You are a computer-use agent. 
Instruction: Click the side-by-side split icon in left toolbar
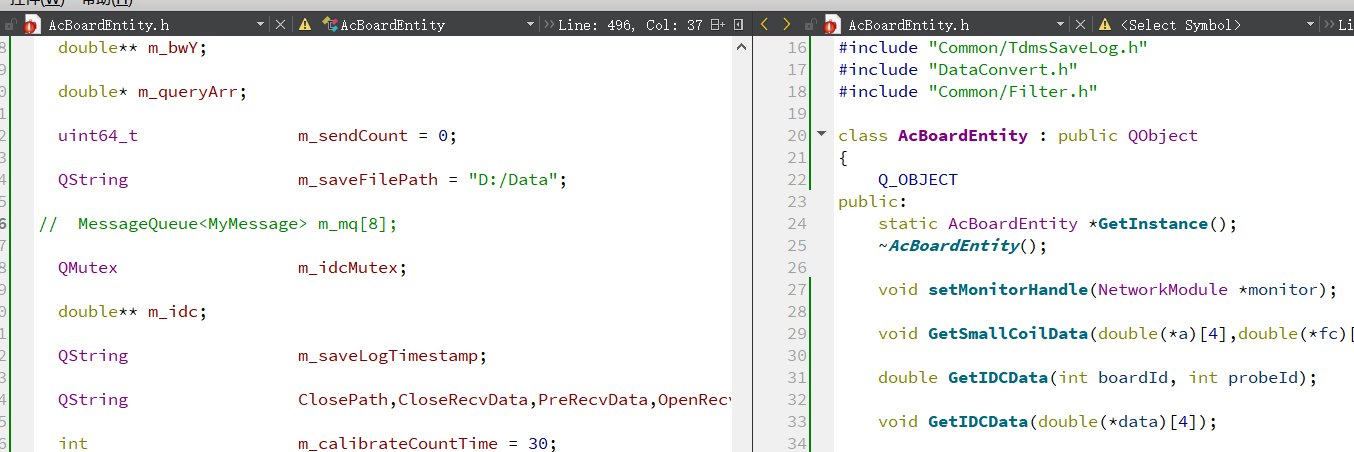point(738,25)
